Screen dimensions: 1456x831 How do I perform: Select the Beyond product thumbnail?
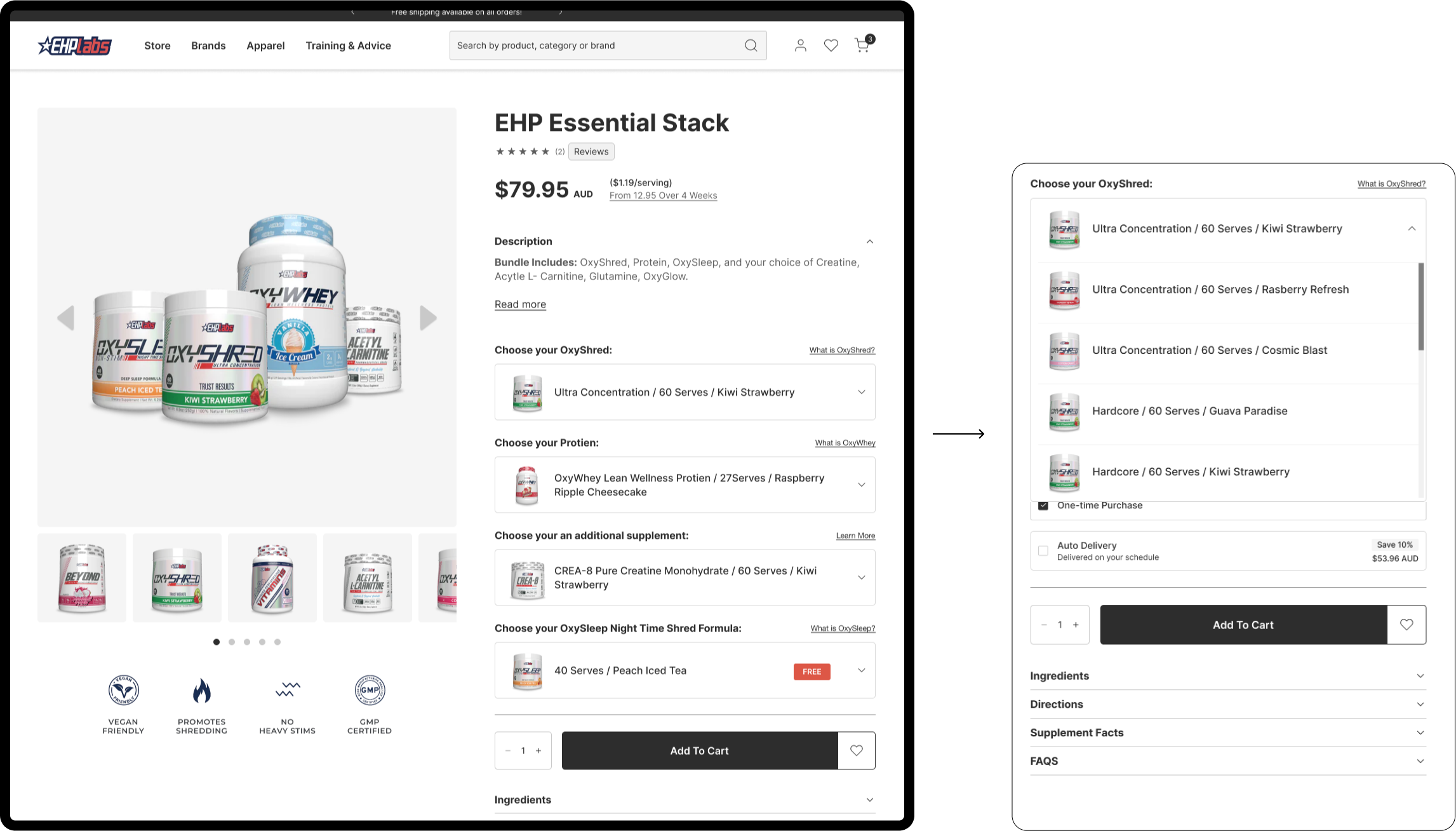(82, 578)
